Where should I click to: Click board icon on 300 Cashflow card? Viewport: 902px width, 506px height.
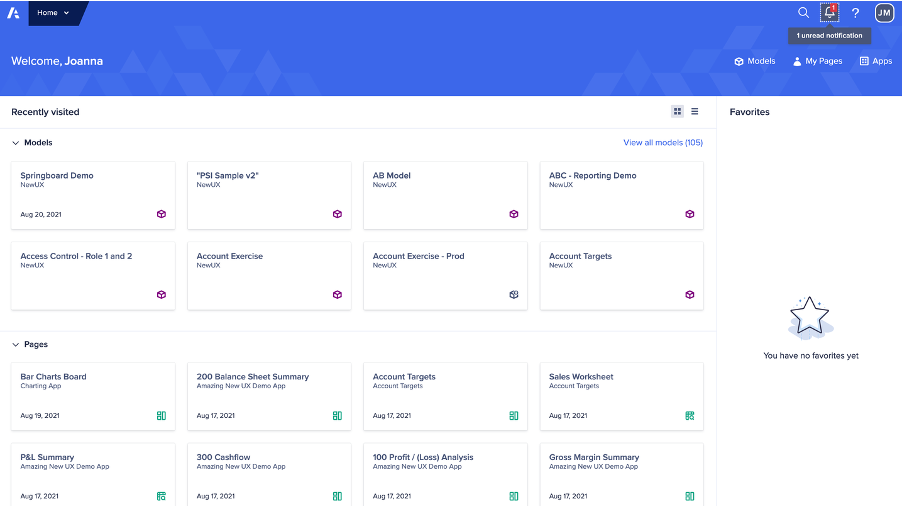point(337,496)
